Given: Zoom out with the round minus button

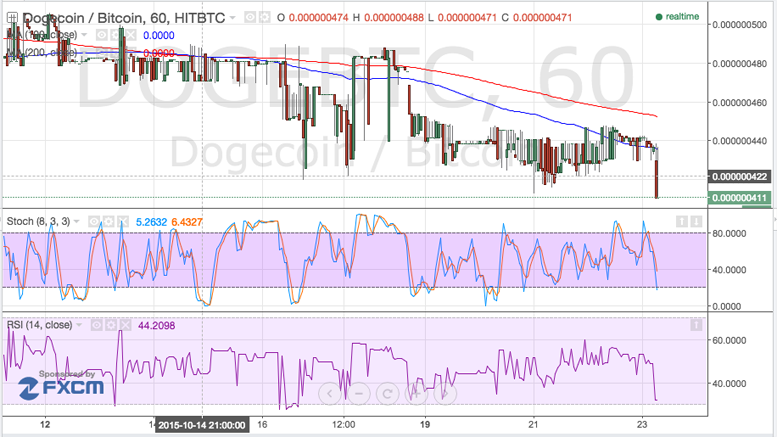Looking at the screenshot, I should 359,394.
